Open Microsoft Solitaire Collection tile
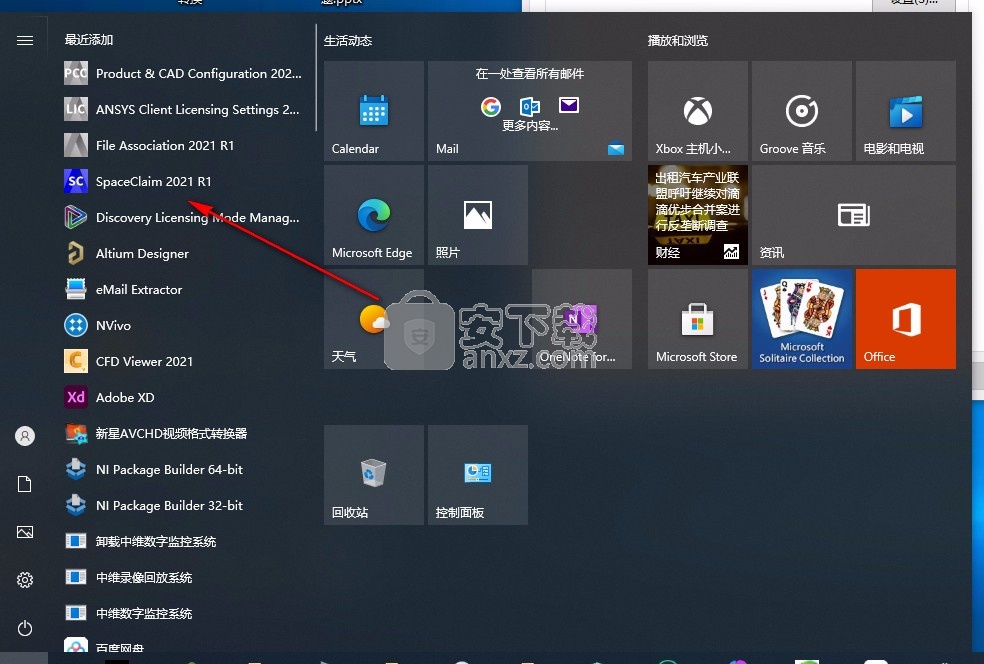Image resolution: width=984 pixels, height=664 pixels. coord(802,319)
